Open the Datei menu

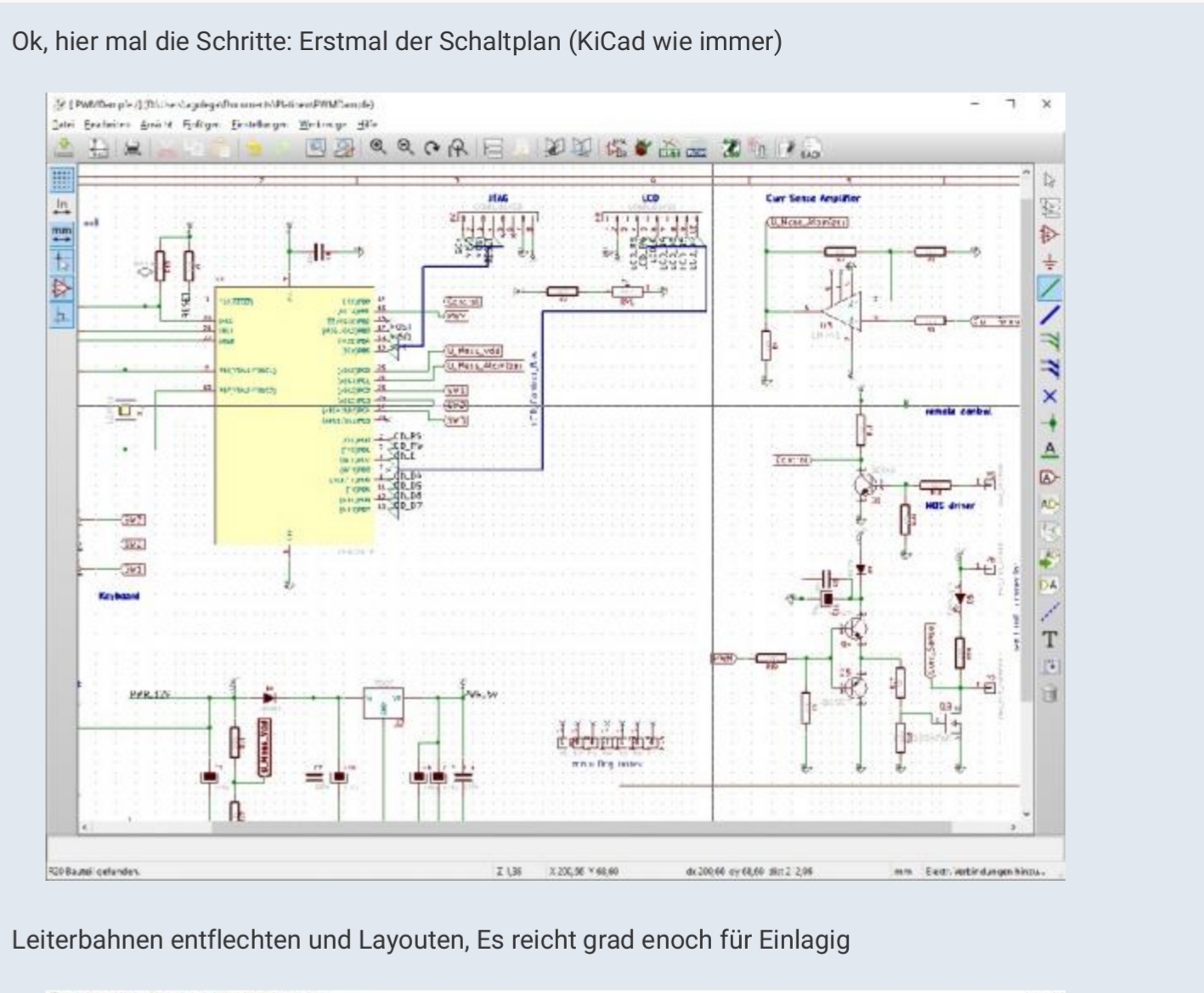coord(63,124)
